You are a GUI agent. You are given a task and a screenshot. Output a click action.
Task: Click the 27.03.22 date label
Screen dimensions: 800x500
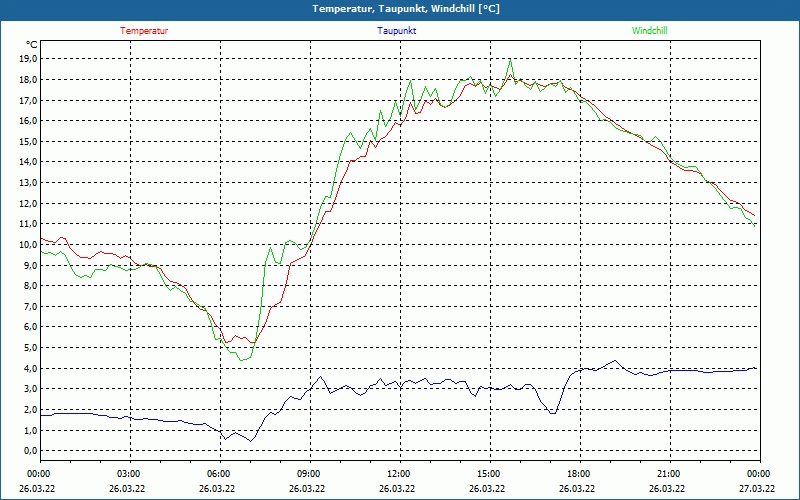(x=757, y=488)
